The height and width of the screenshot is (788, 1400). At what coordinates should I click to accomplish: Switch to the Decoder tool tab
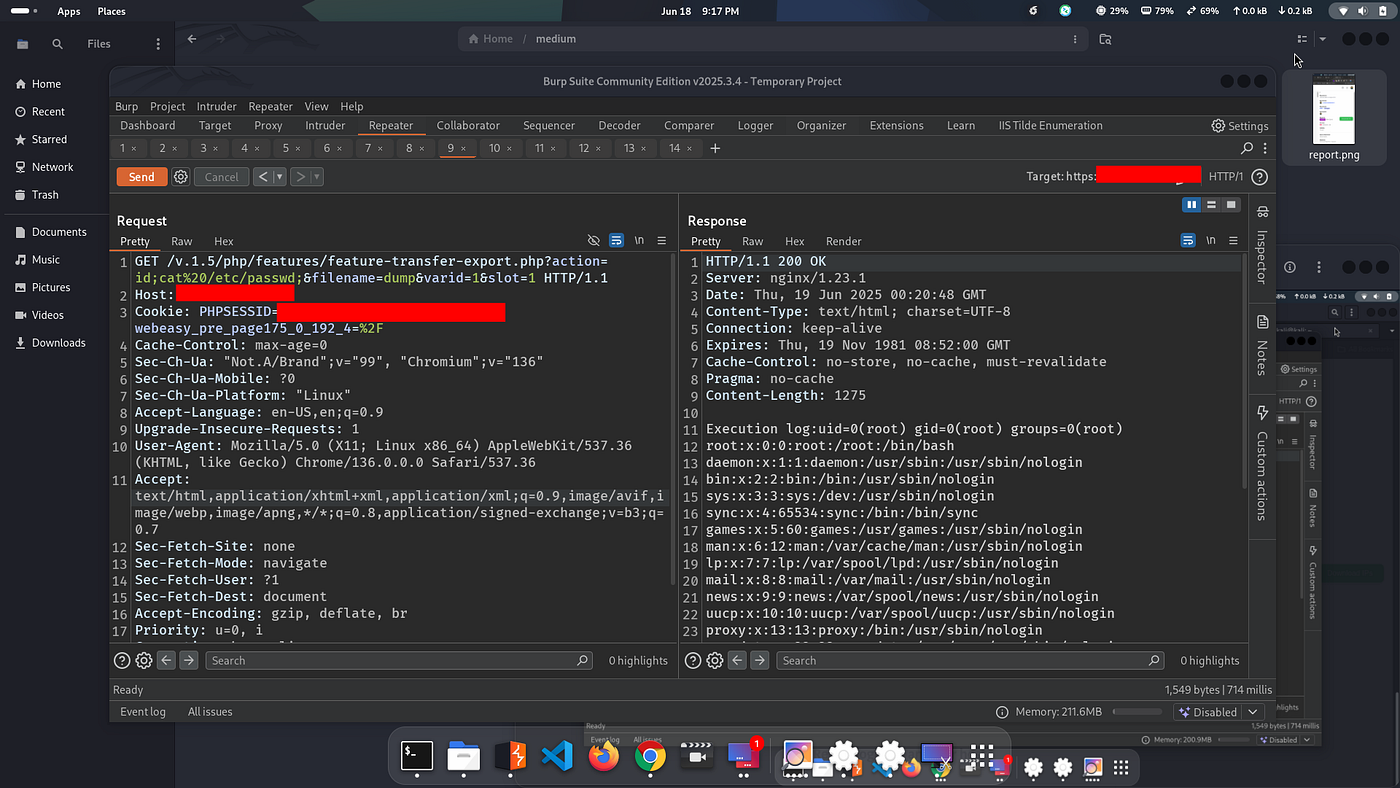point(619,126)
